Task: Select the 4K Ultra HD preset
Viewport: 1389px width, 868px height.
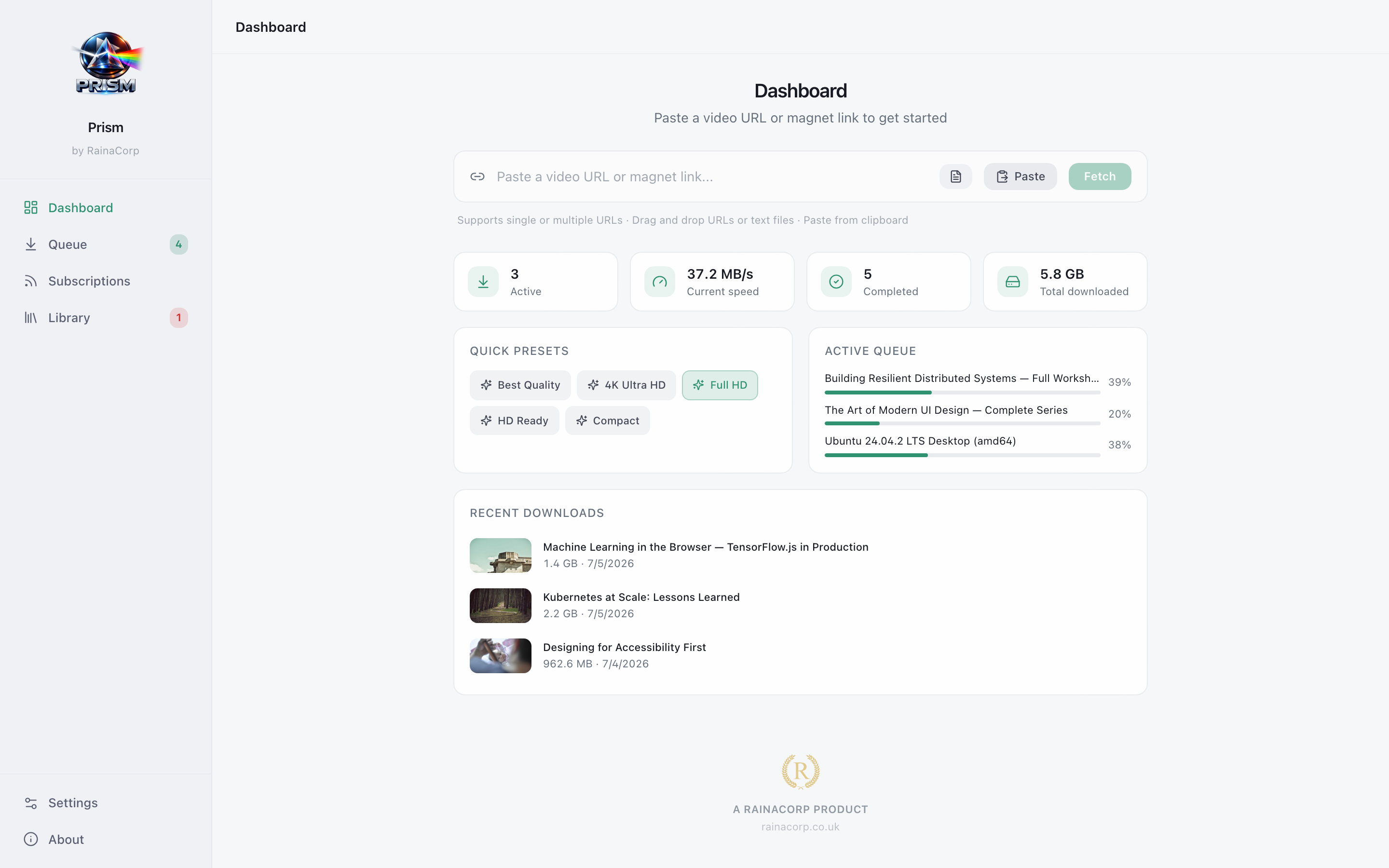Action: (626, 385)
